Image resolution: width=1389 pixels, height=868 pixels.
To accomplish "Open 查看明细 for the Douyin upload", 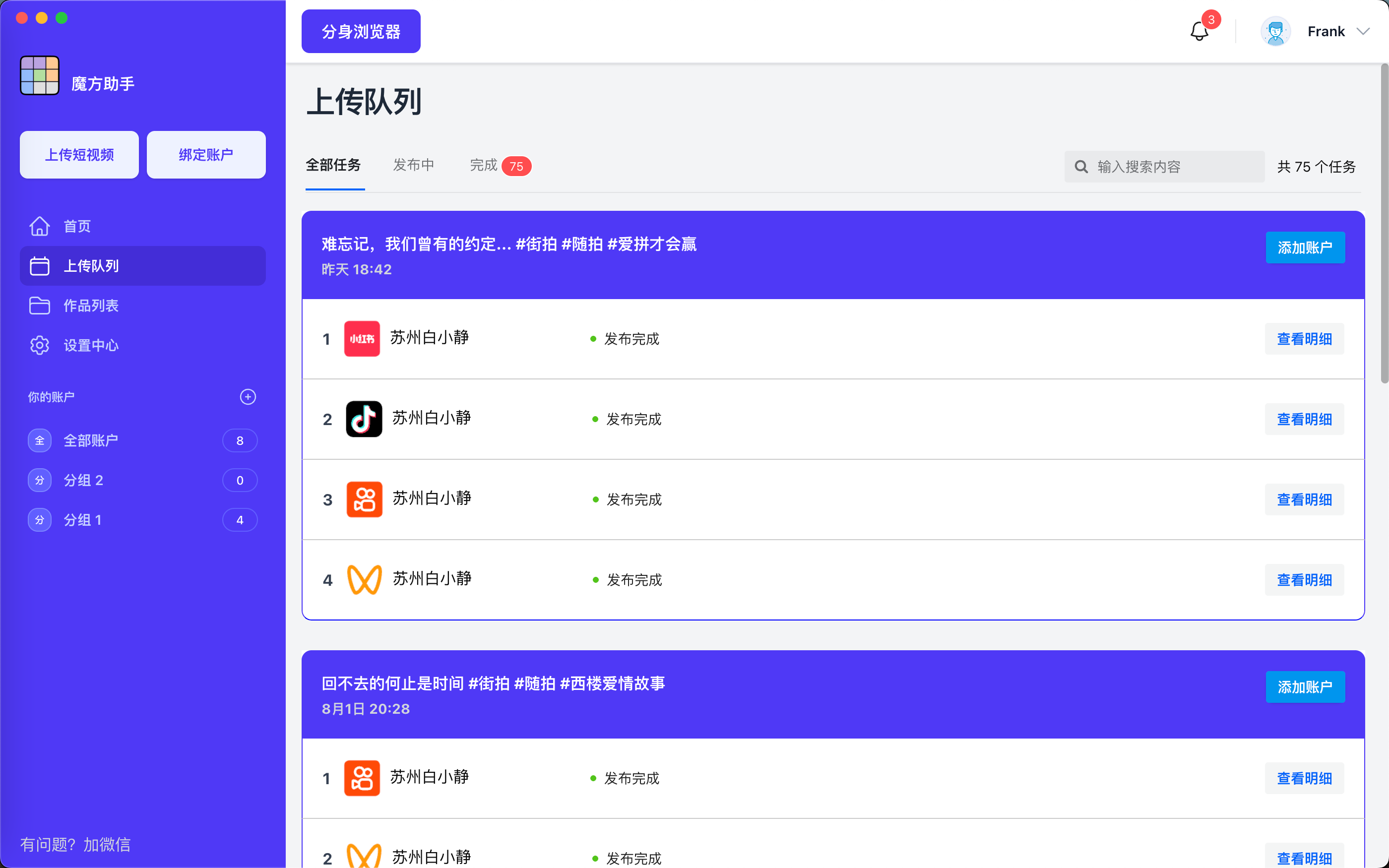I will tap(1304, 419).
